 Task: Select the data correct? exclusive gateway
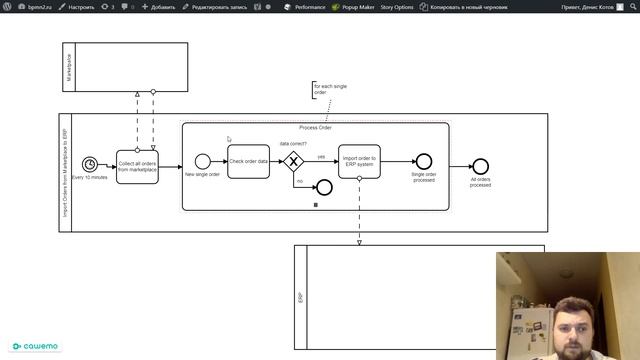coord(293,162)
